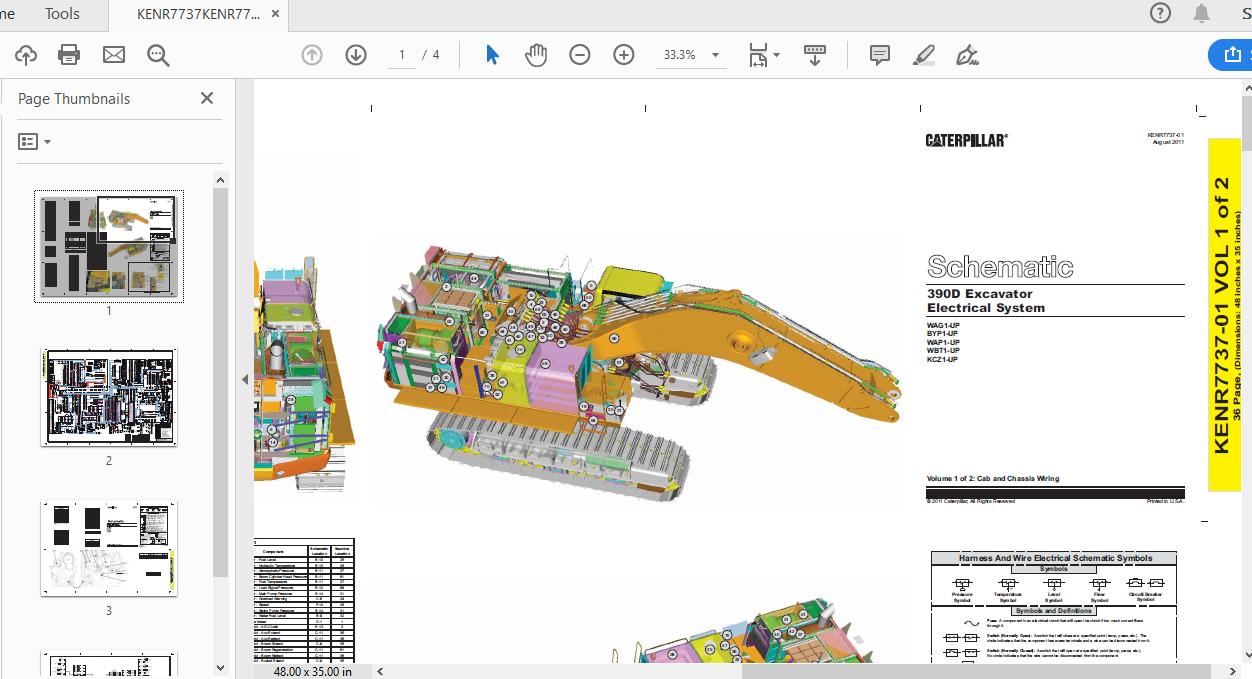Screen dimensions: 1252x679
Task: Click the '48.00 x 35.00 in' page size
Action: click(313, 671)
